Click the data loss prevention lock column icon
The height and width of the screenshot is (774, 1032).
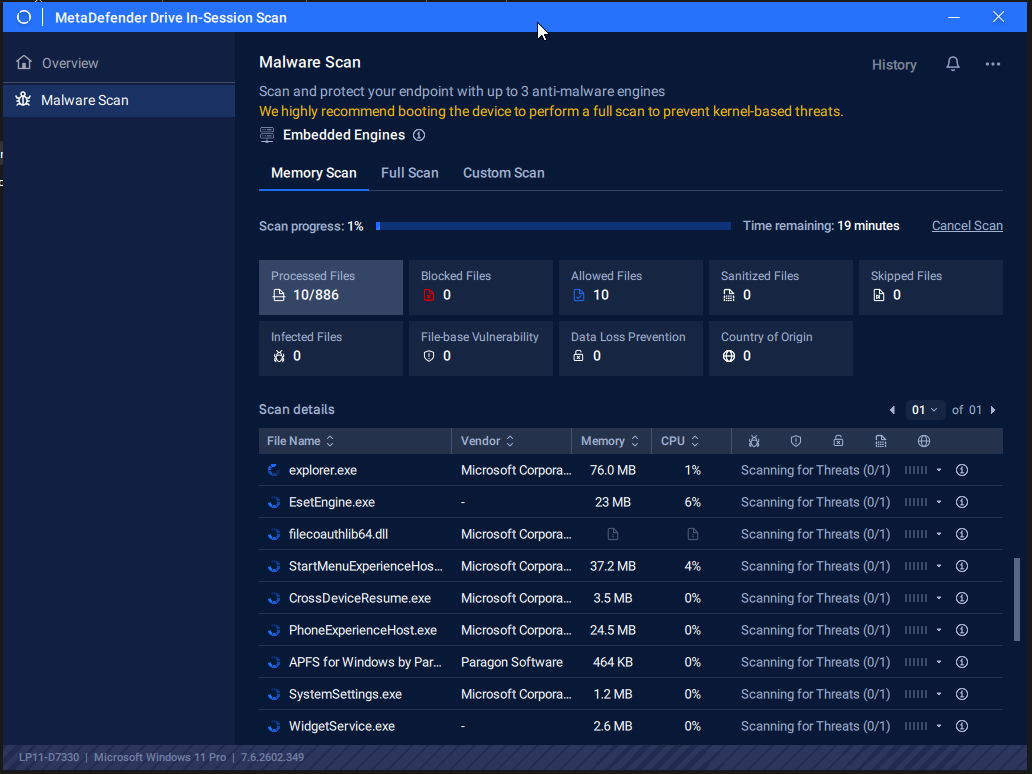838,441
